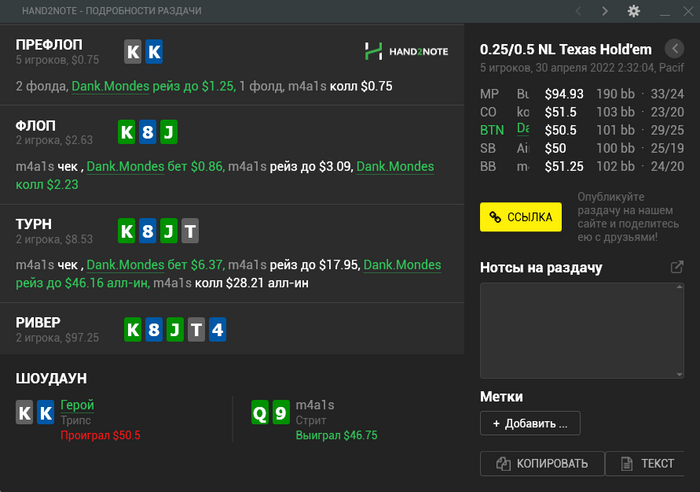The image size is (700, 492).
Task: Open Dank.Mondes link before колл $2.23
Action: click(x=395, y=166)
